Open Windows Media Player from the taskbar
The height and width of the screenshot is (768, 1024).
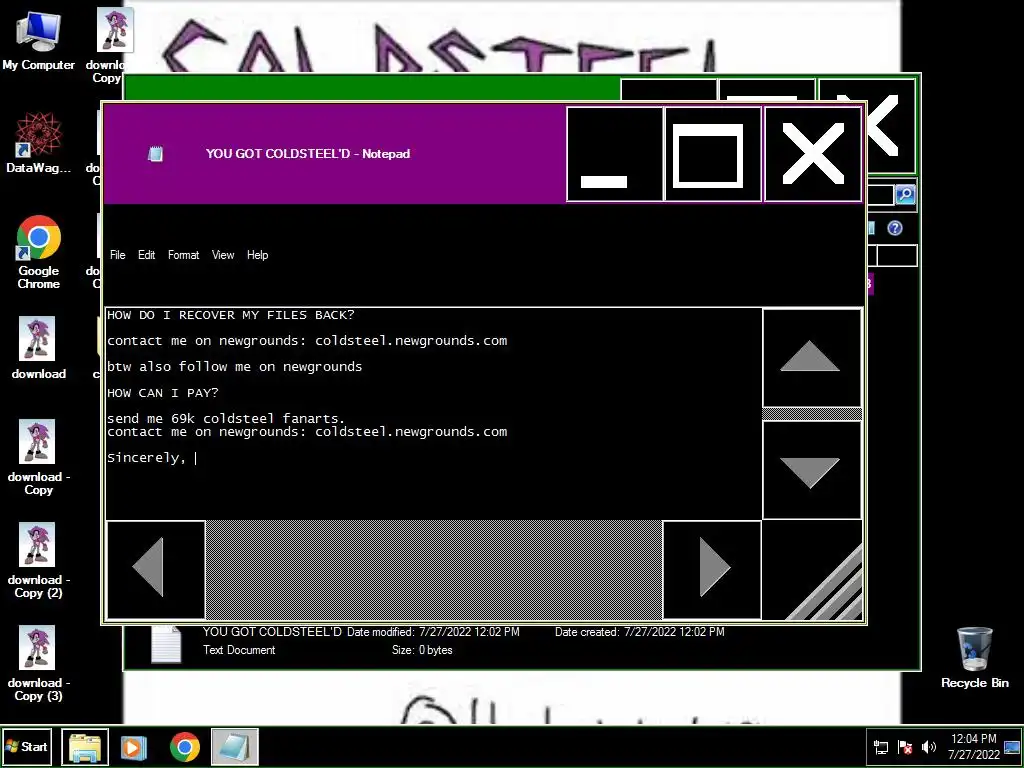[x=135, y=747]
